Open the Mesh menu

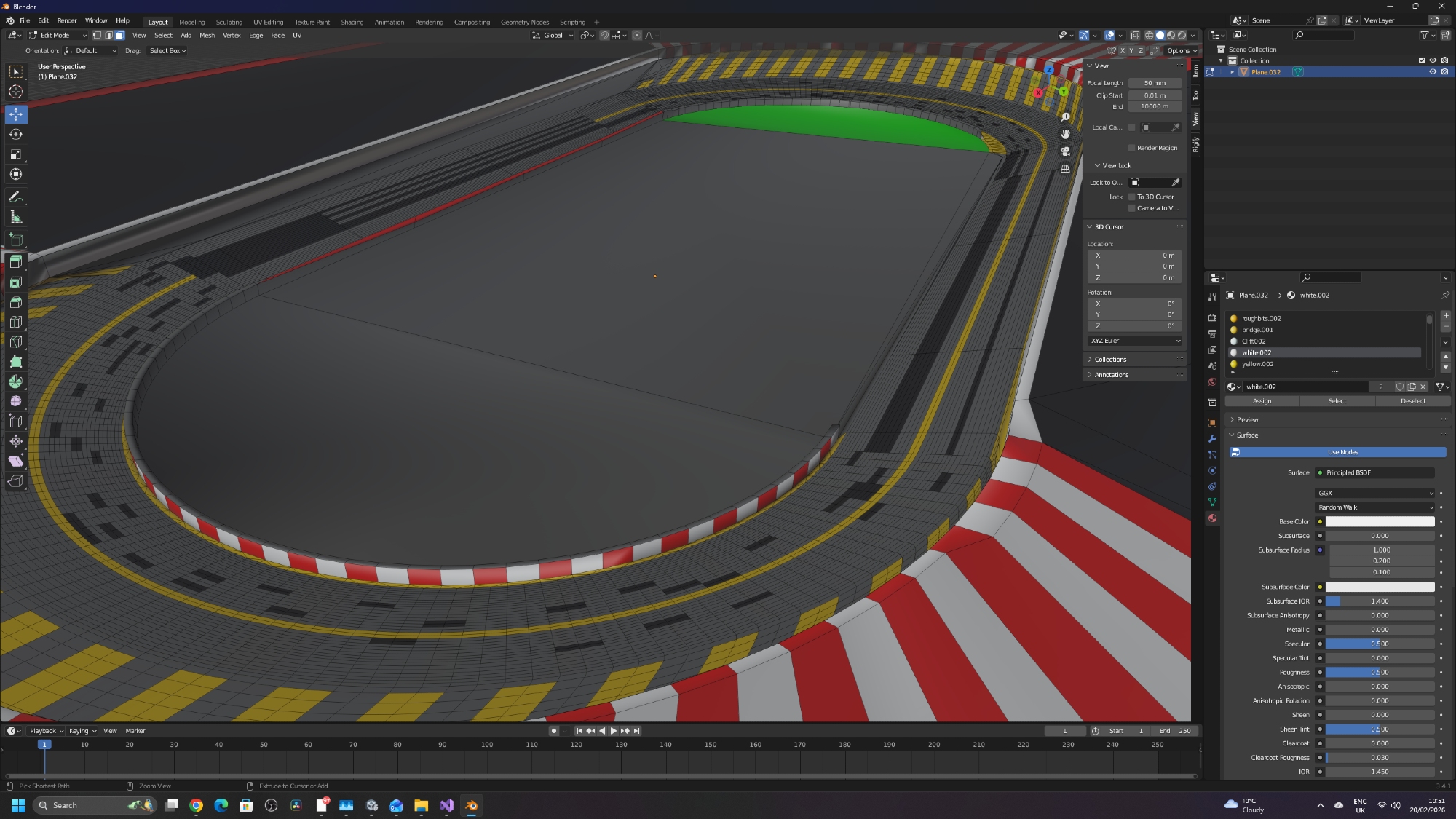click(207, 35)
